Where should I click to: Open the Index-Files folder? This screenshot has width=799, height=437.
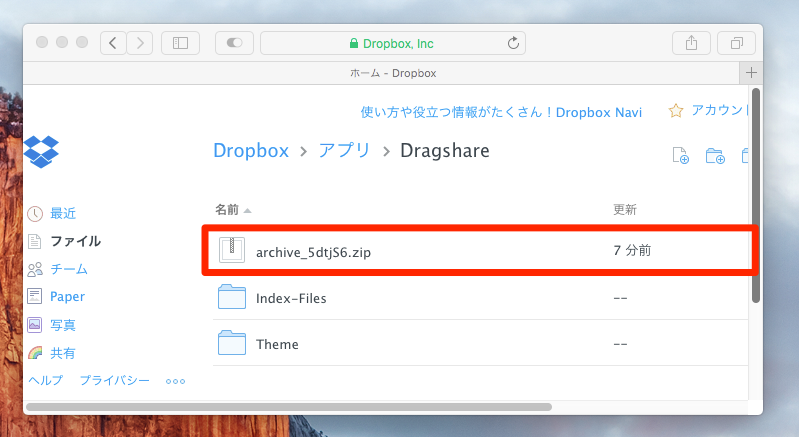coord(291,298)
